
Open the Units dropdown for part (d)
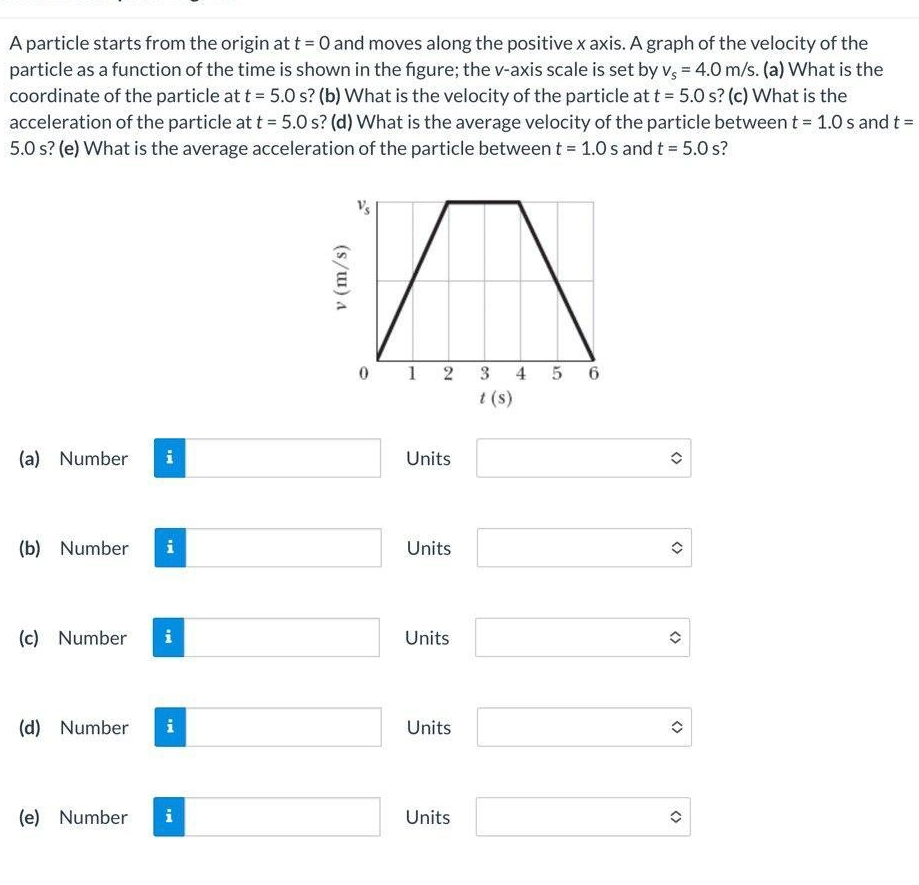583,727
